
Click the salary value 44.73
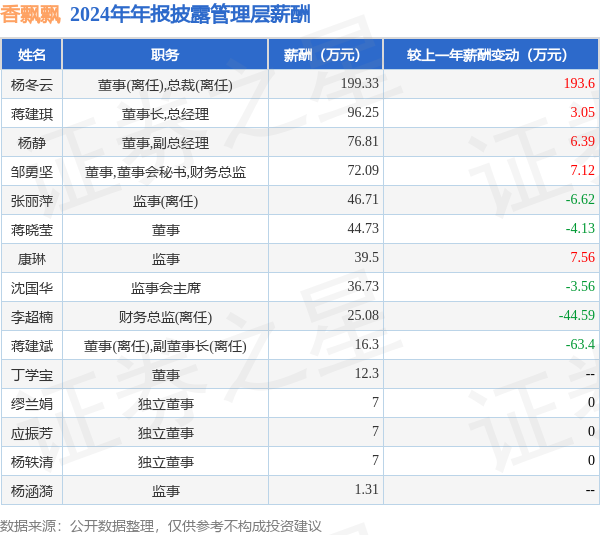[363, 228]
